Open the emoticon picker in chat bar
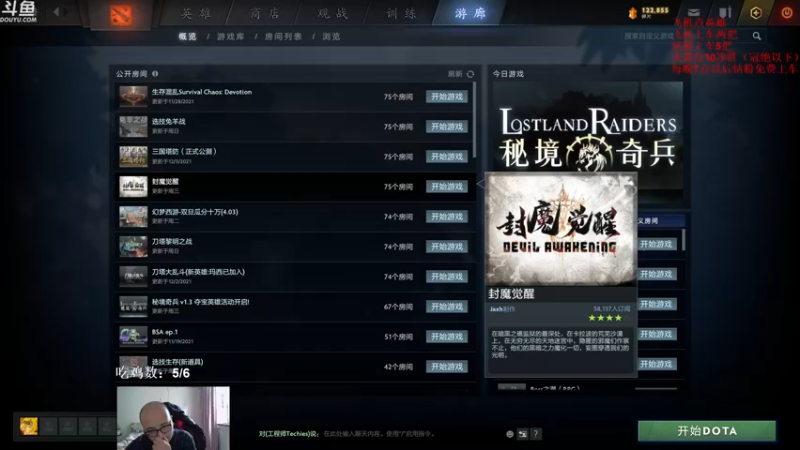 [x=510, y=434]
